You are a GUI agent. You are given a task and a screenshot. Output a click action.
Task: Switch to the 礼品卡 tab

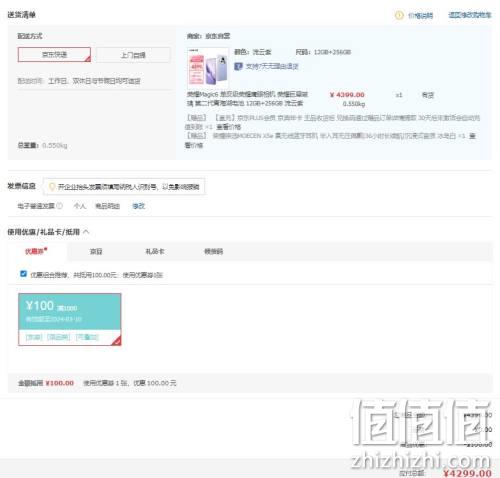pos(155,251)
